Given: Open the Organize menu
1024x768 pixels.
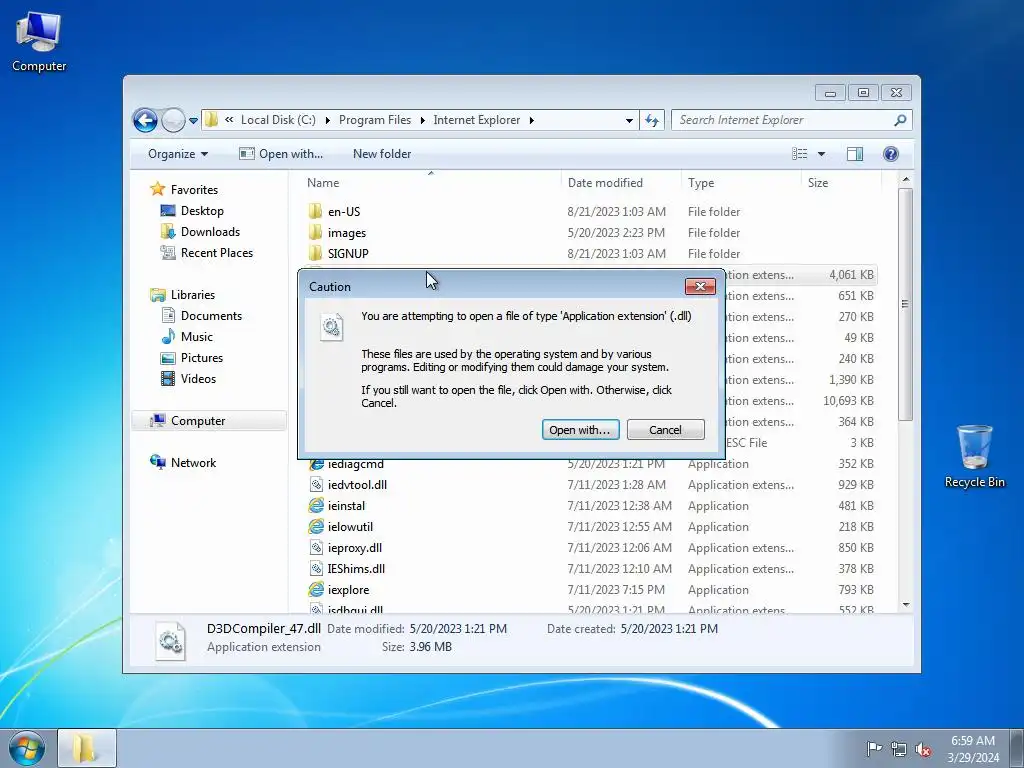Looking at the screenshot, I should point(178,154).
